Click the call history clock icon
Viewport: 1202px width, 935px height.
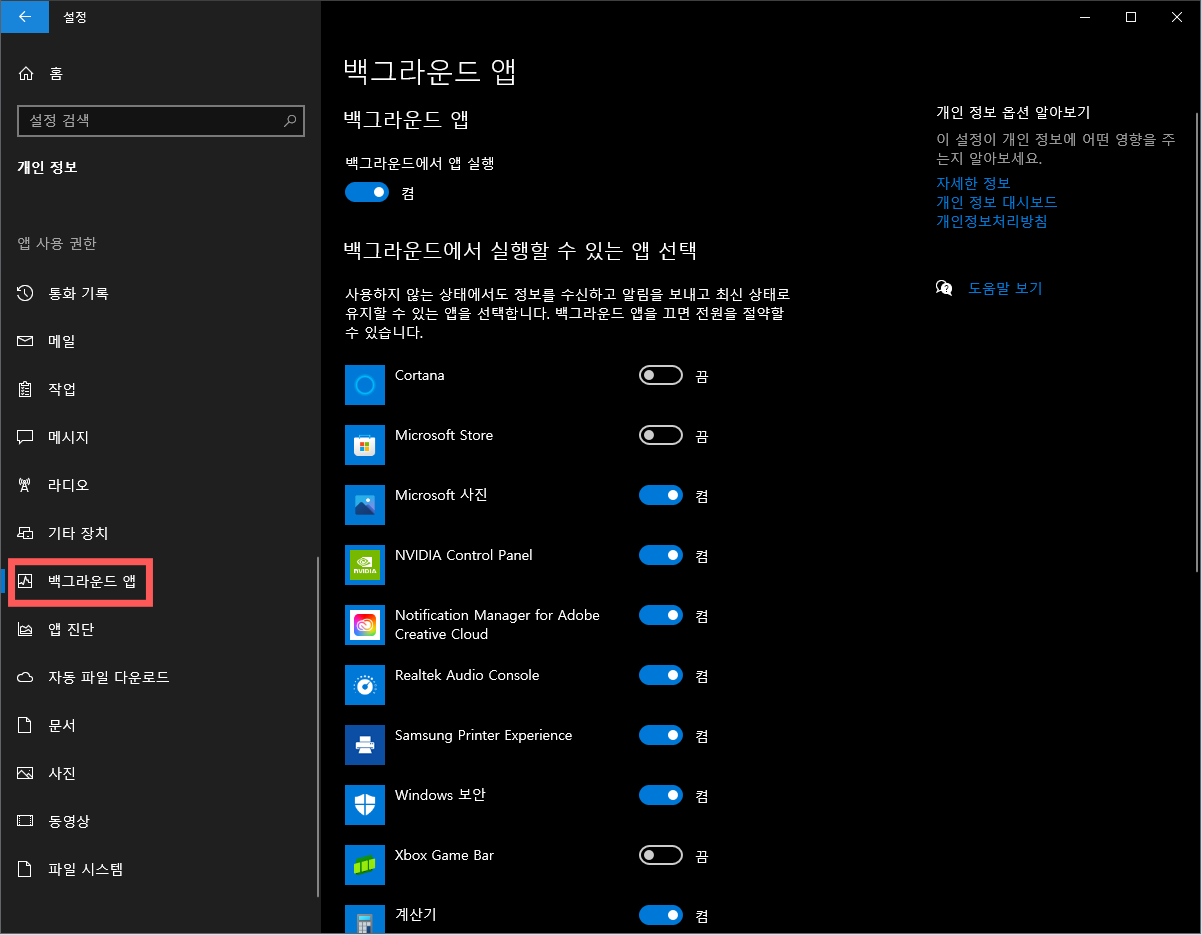coord(26,293)
